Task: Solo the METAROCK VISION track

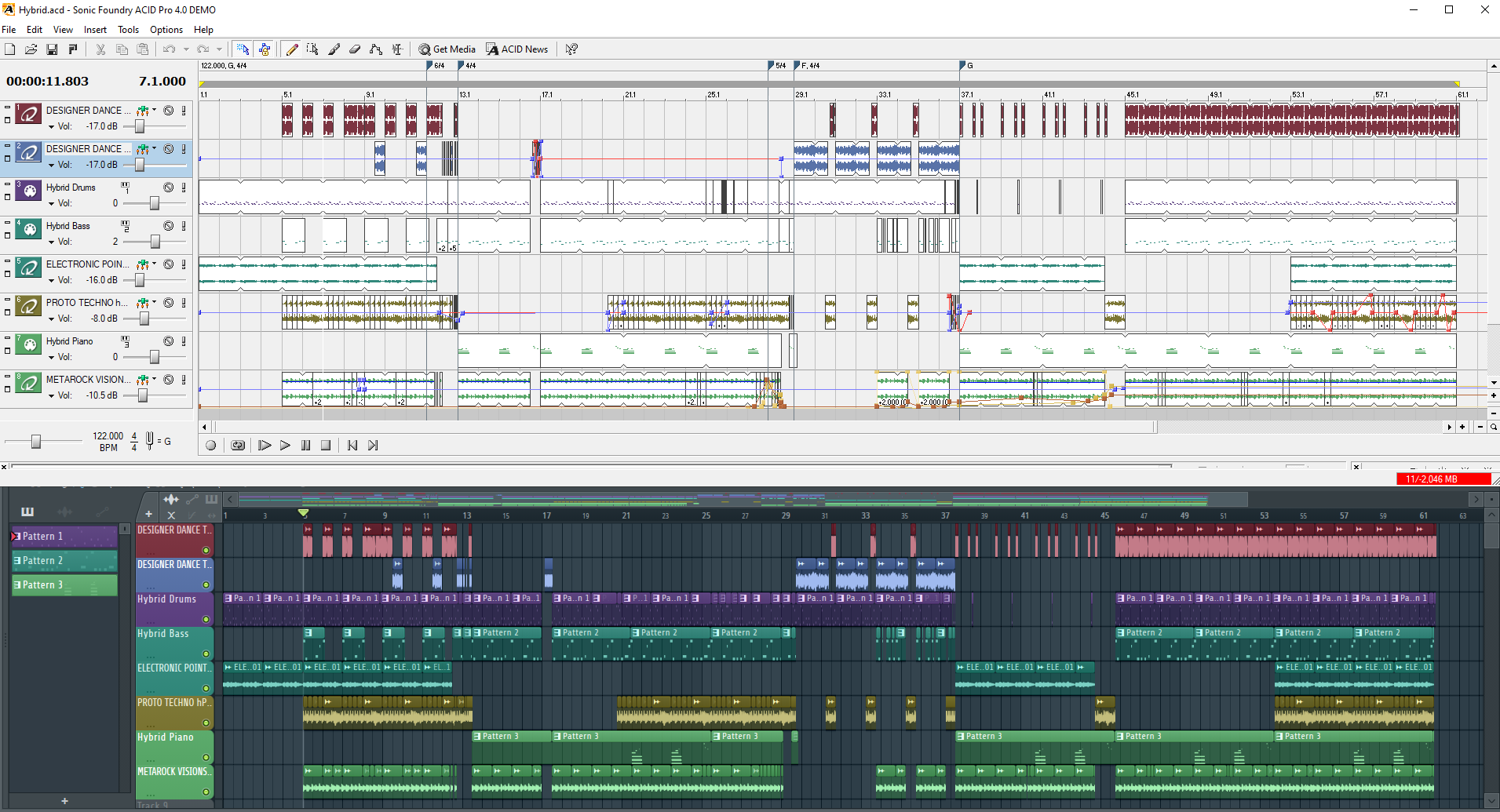Action: [x=184, y=380]
